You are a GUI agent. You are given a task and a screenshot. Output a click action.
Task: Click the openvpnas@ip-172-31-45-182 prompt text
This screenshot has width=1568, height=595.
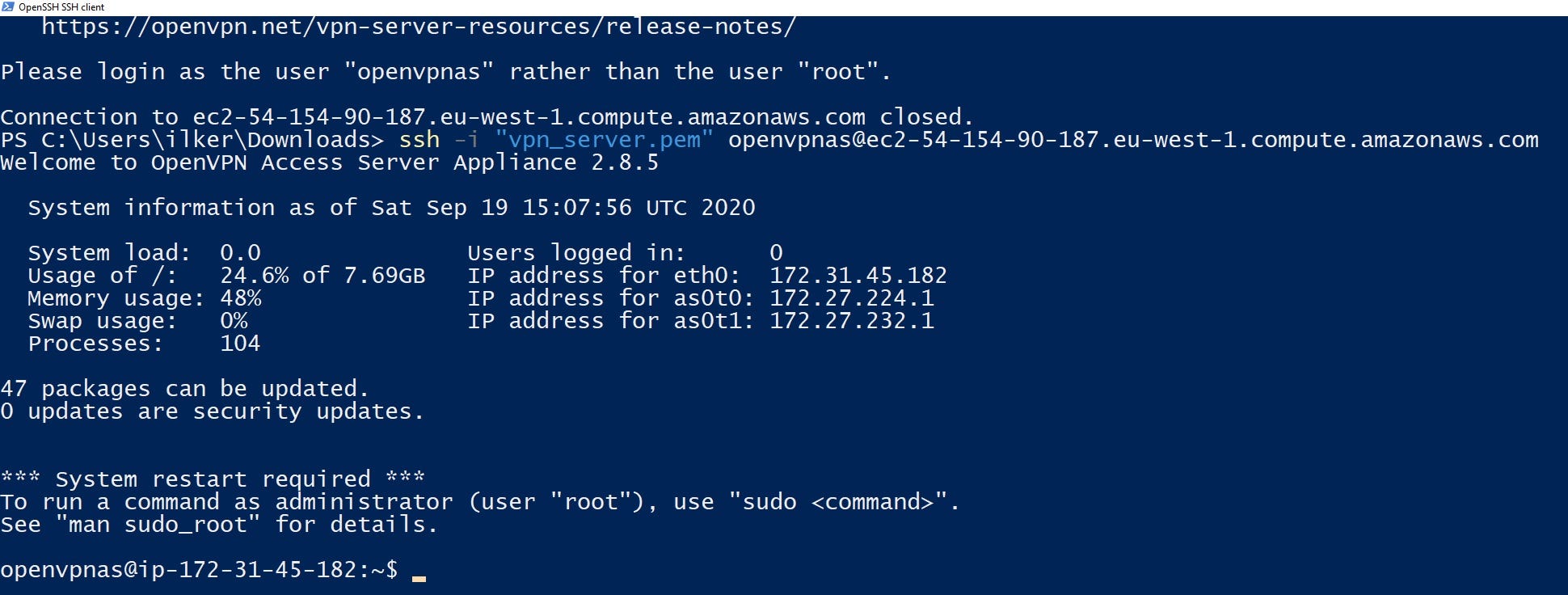[x=199, y=570]
